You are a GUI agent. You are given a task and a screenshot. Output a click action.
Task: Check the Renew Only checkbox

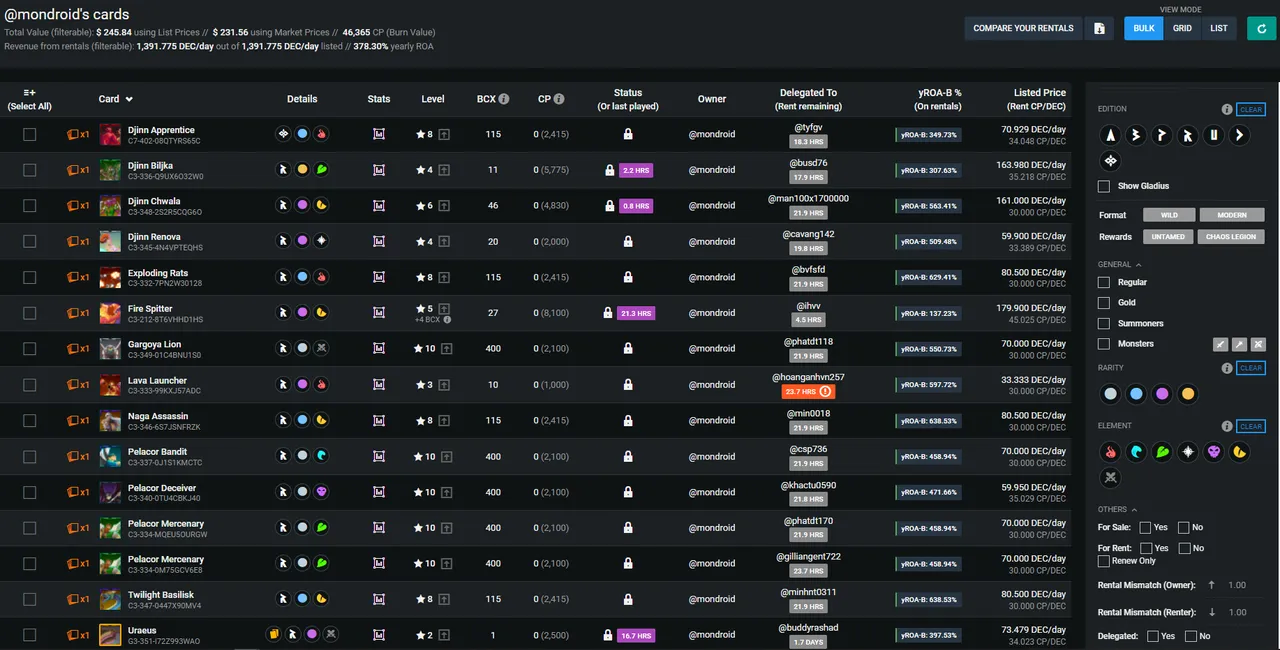(x=1104, y=561)
